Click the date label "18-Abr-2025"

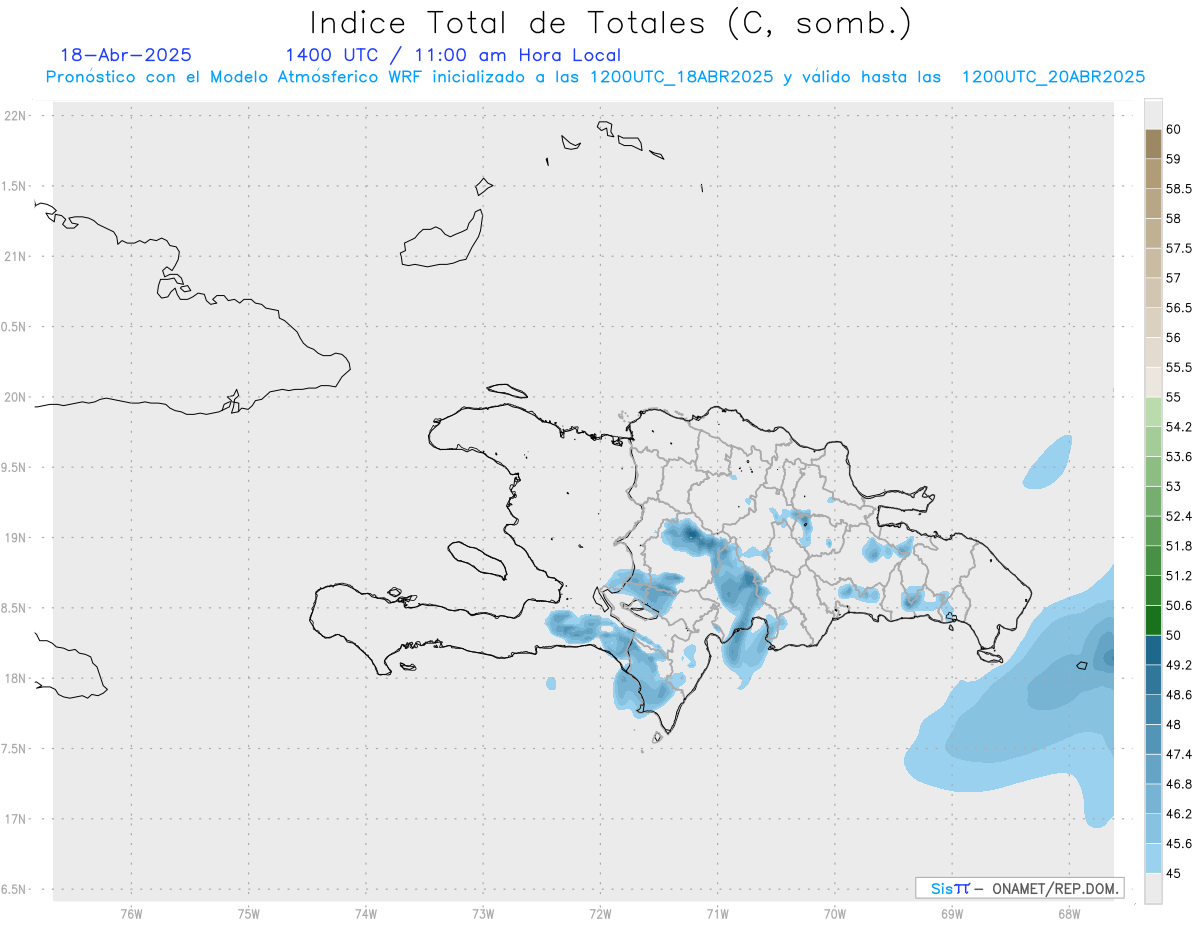click(126, 56)
